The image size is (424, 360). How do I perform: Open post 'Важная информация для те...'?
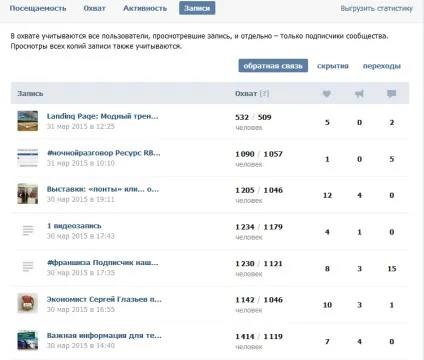[104, 335]
